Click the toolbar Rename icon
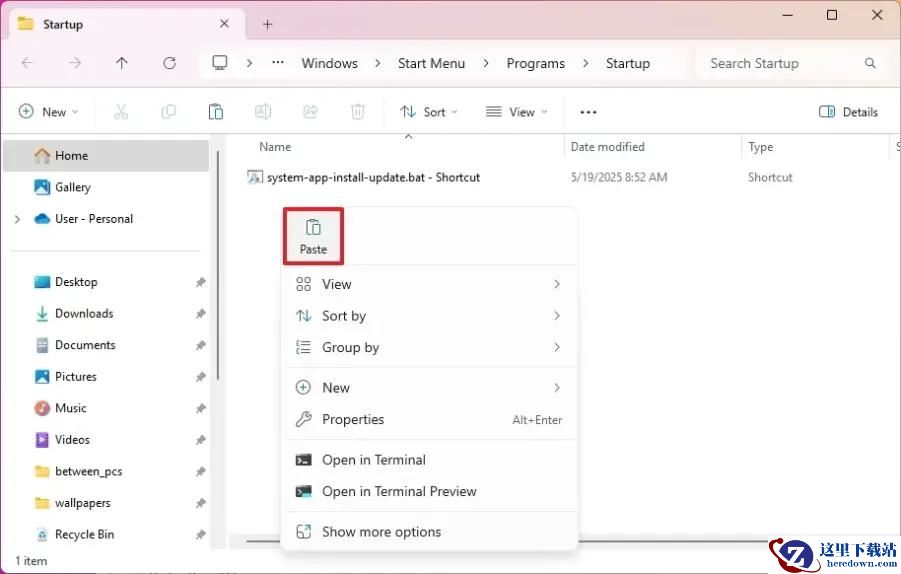 [263, 111]
